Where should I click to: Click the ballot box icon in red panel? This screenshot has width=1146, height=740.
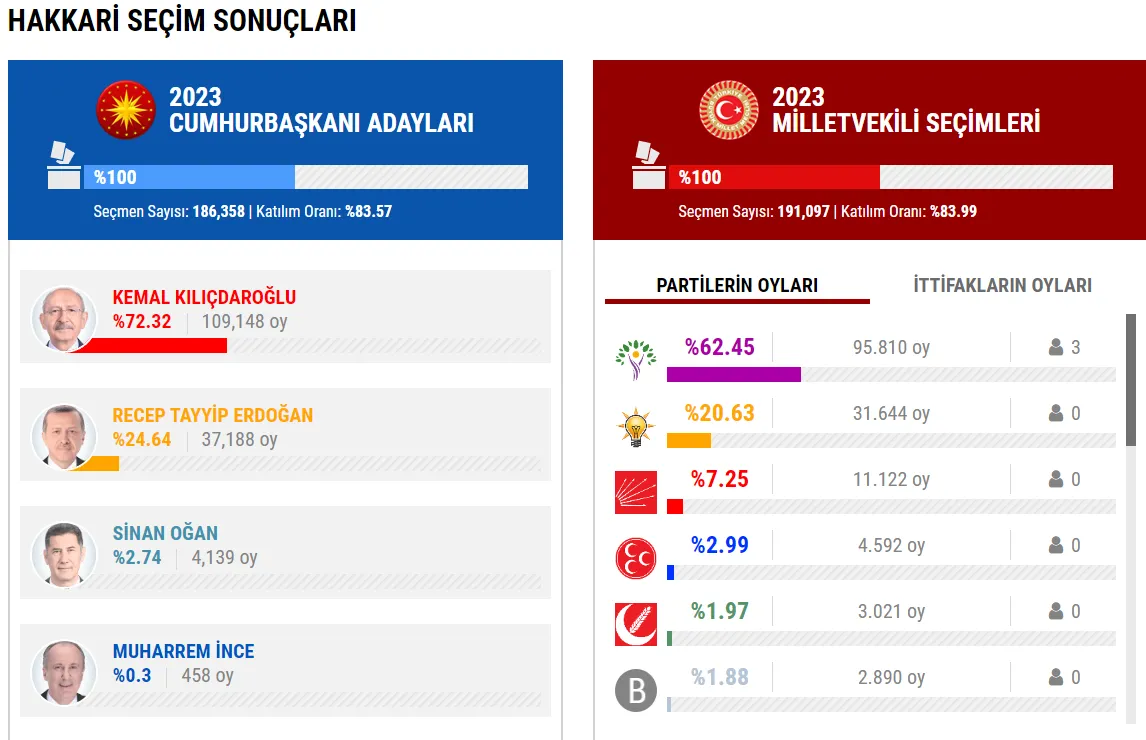pos(648,166)
